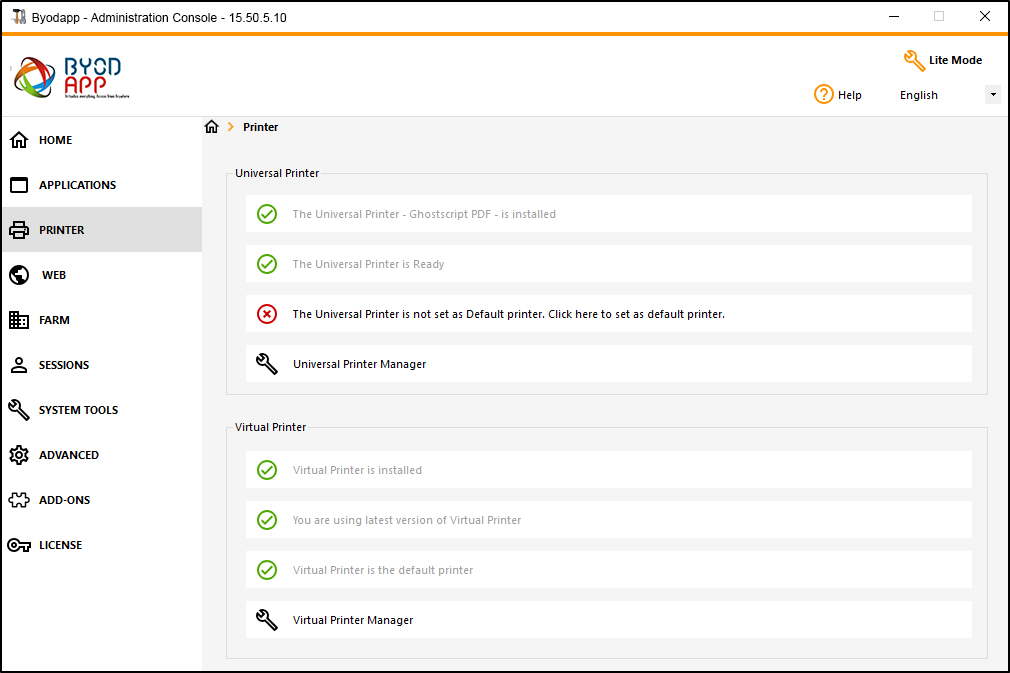
Task: Click the Printer breadcrumb label
Action: [260, 128]
